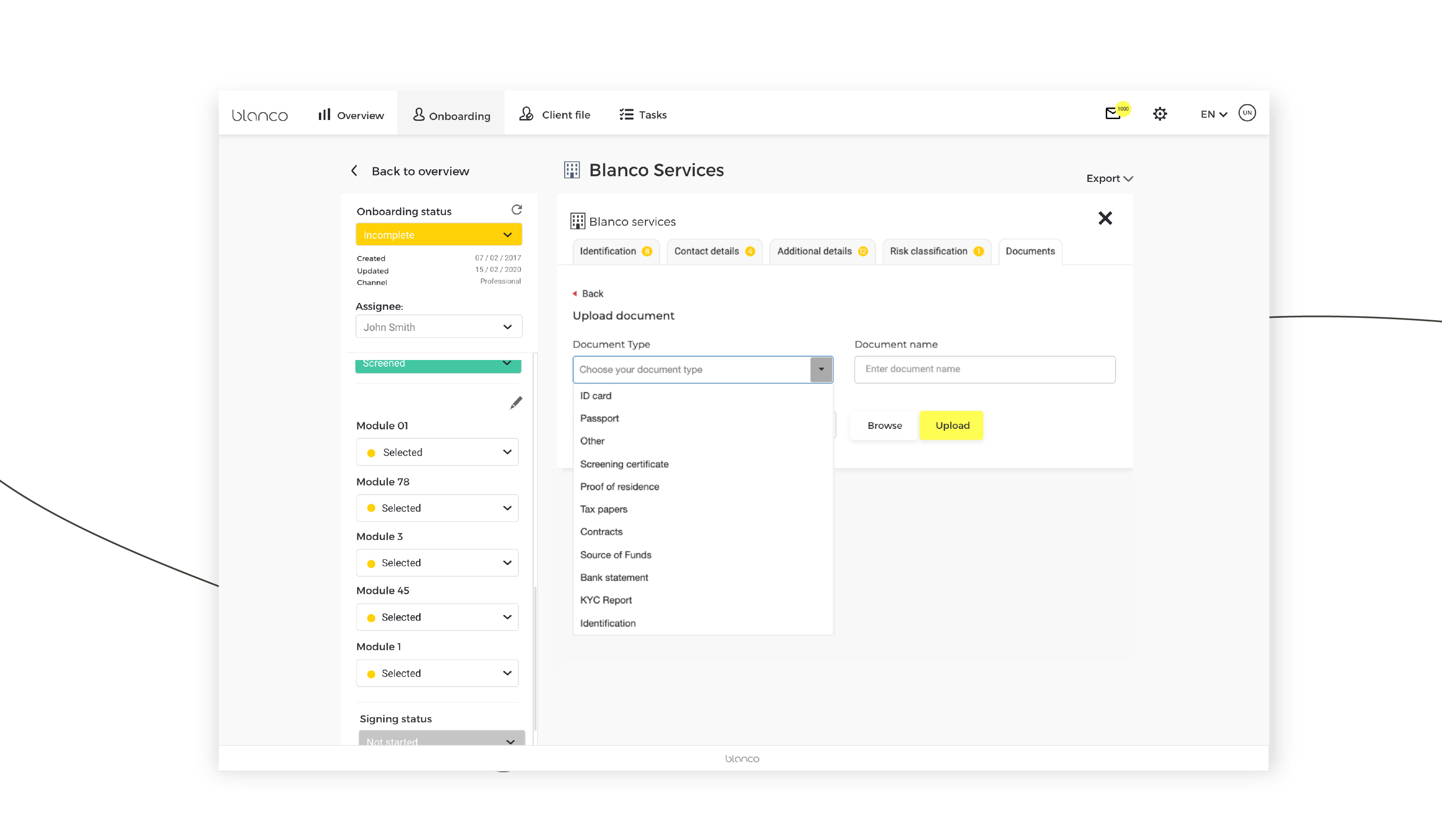
Task: Open the mail inbox icon
Action: point(1112,113)
